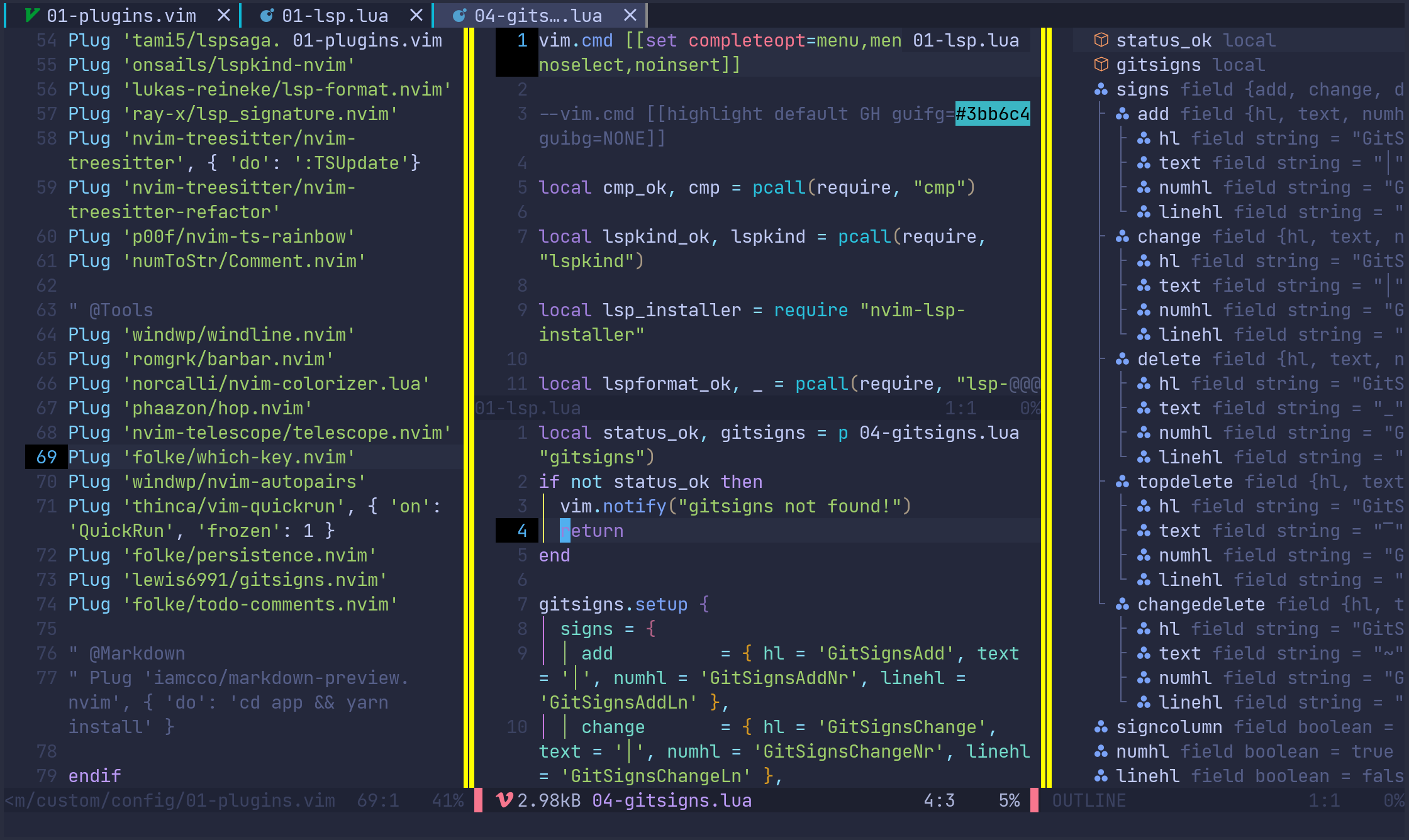Screen dimensions: 1409x840
Task: Click the hl field icon under the add node
Action: (x=1144, y=138)
